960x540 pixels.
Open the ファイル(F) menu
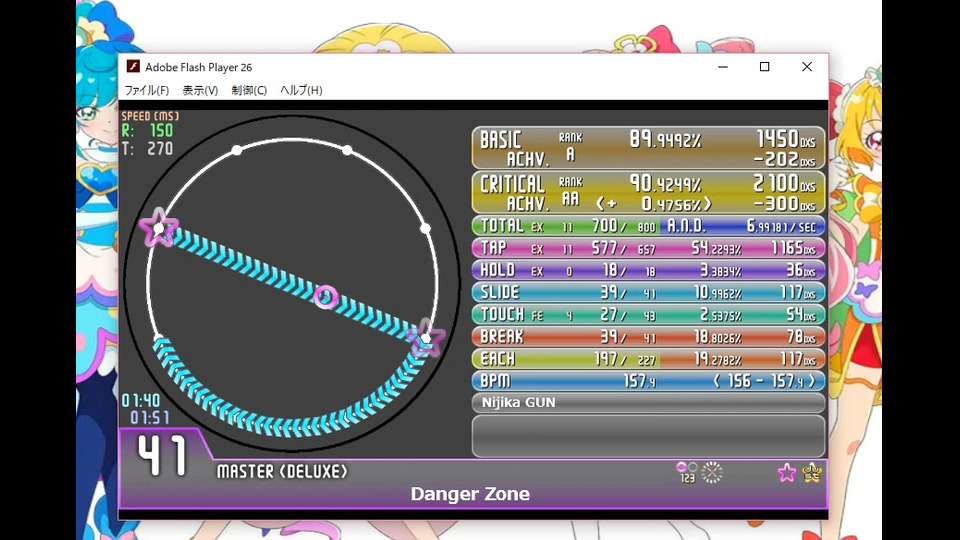pyautogui.click(x=147, y=90)
